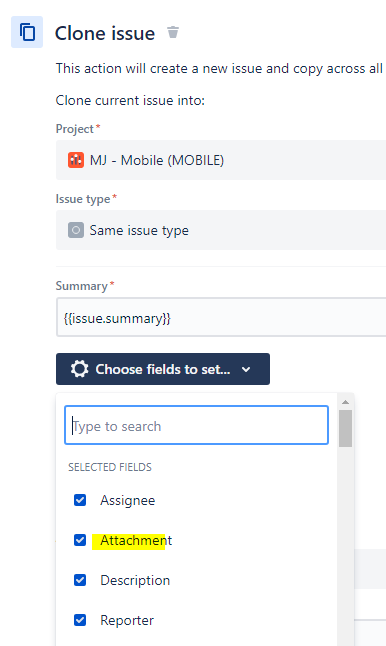Click the Same issue type gray icon
Viewport: 386px width, 646px height.
(76, 230)
